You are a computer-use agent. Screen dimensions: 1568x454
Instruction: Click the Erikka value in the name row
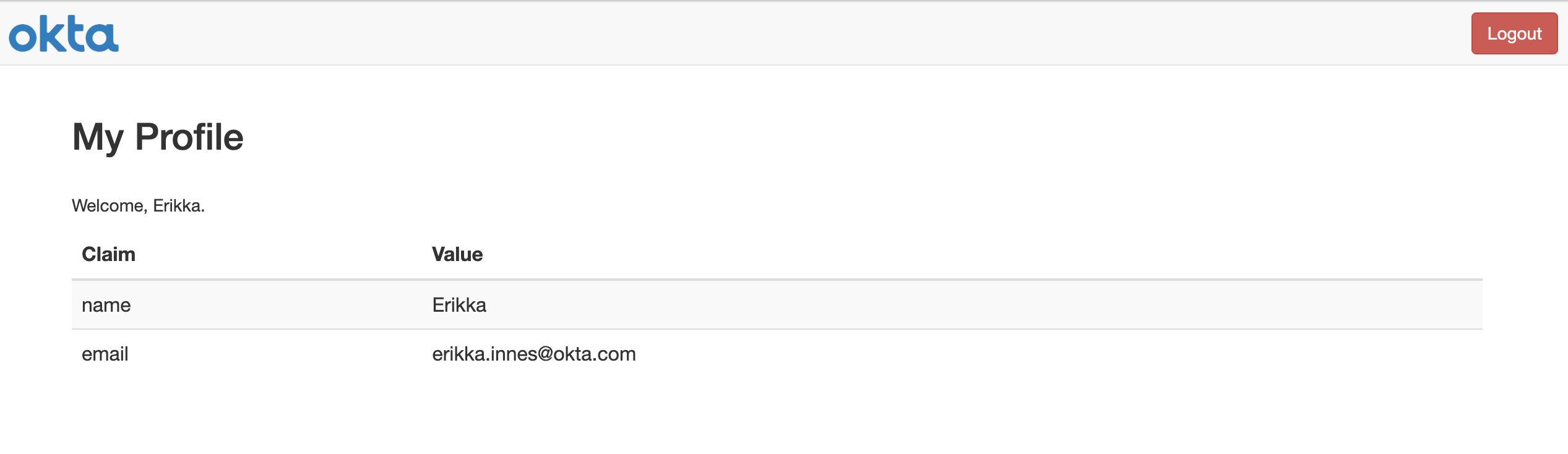459,305
